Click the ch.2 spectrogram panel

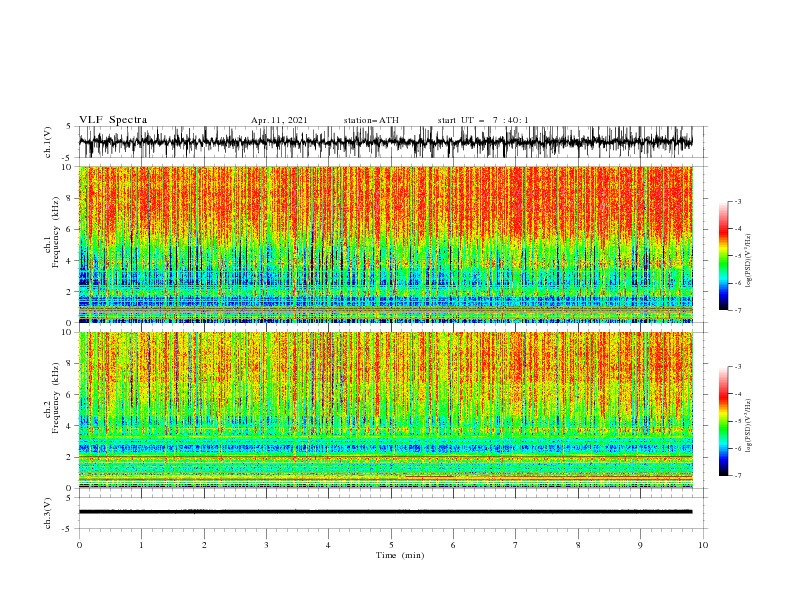[x=386, y=410]
